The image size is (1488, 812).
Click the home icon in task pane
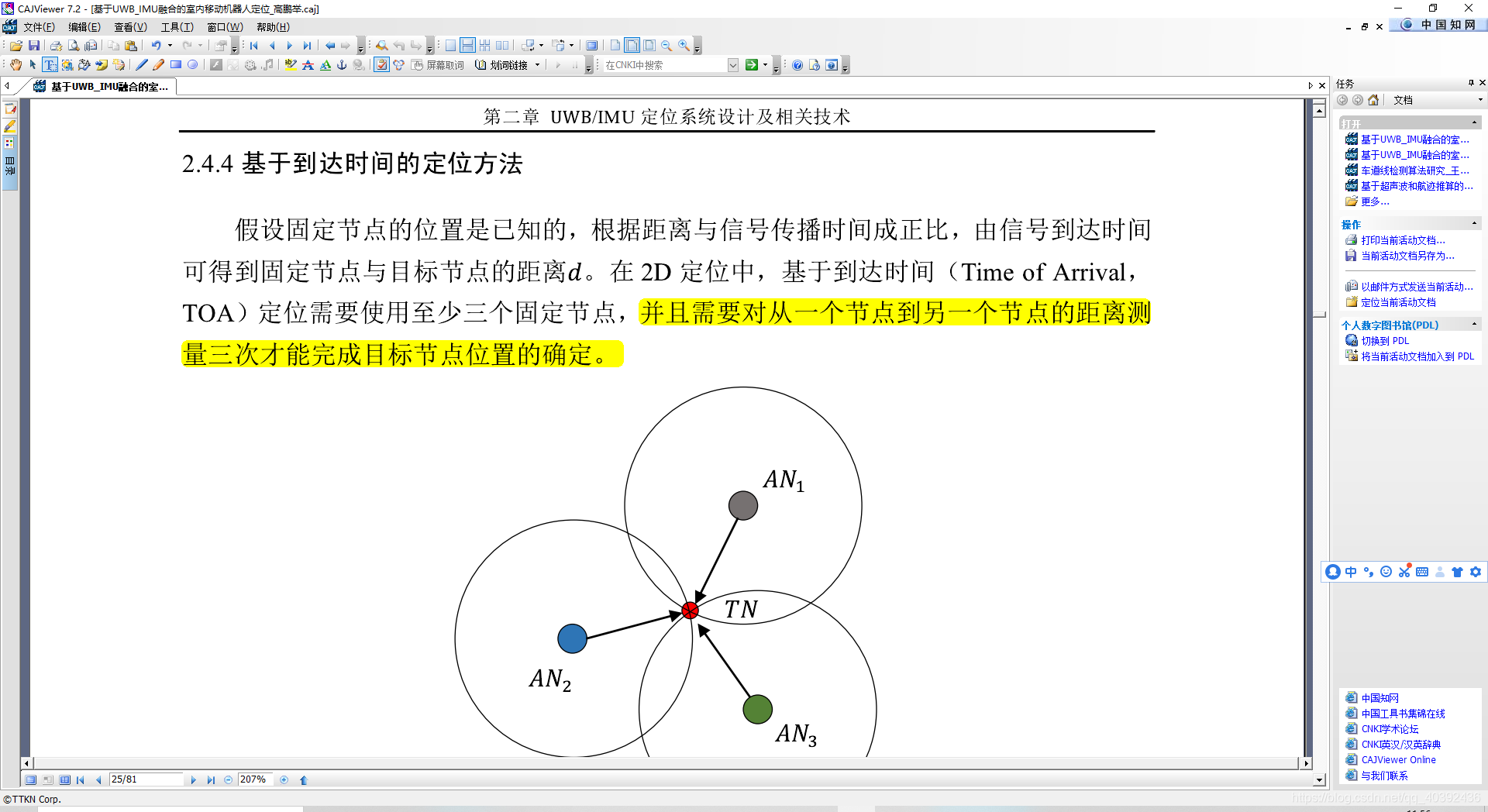click(x=1373, y=100)
